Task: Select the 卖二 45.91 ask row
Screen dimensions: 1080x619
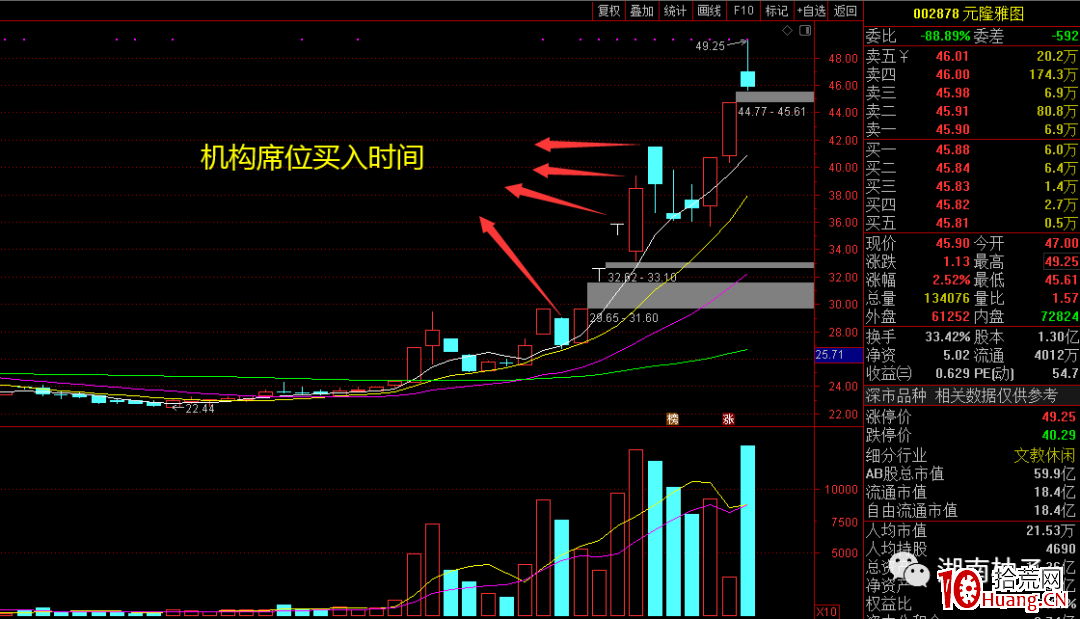Action: click(972, 111)
